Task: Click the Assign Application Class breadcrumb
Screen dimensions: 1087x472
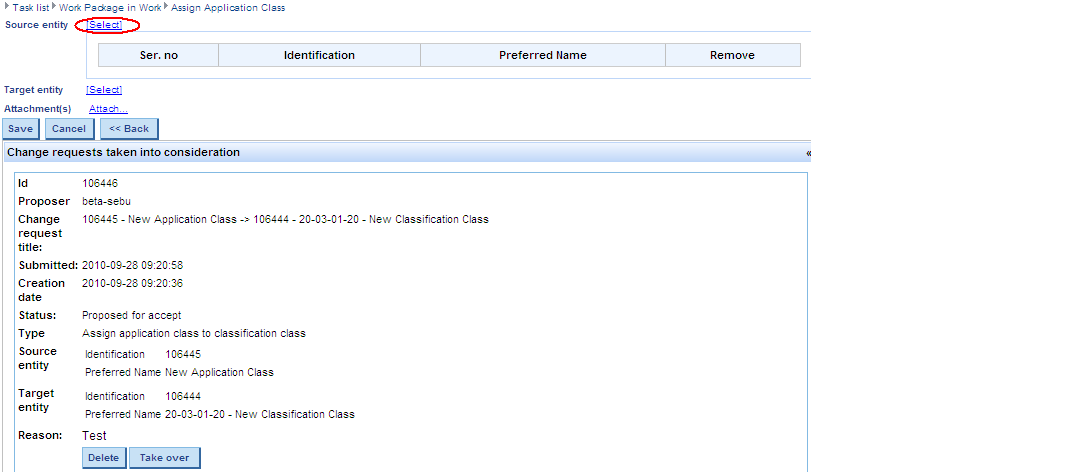Action: click(x=227, y=7)
